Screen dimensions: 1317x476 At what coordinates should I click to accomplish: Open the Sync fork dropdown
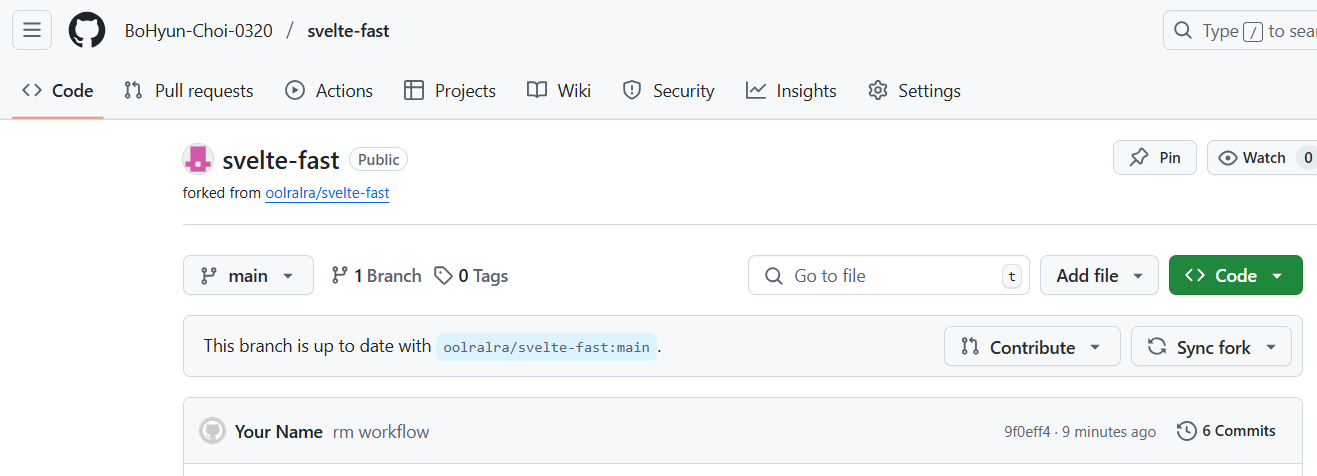(1211, 347)
